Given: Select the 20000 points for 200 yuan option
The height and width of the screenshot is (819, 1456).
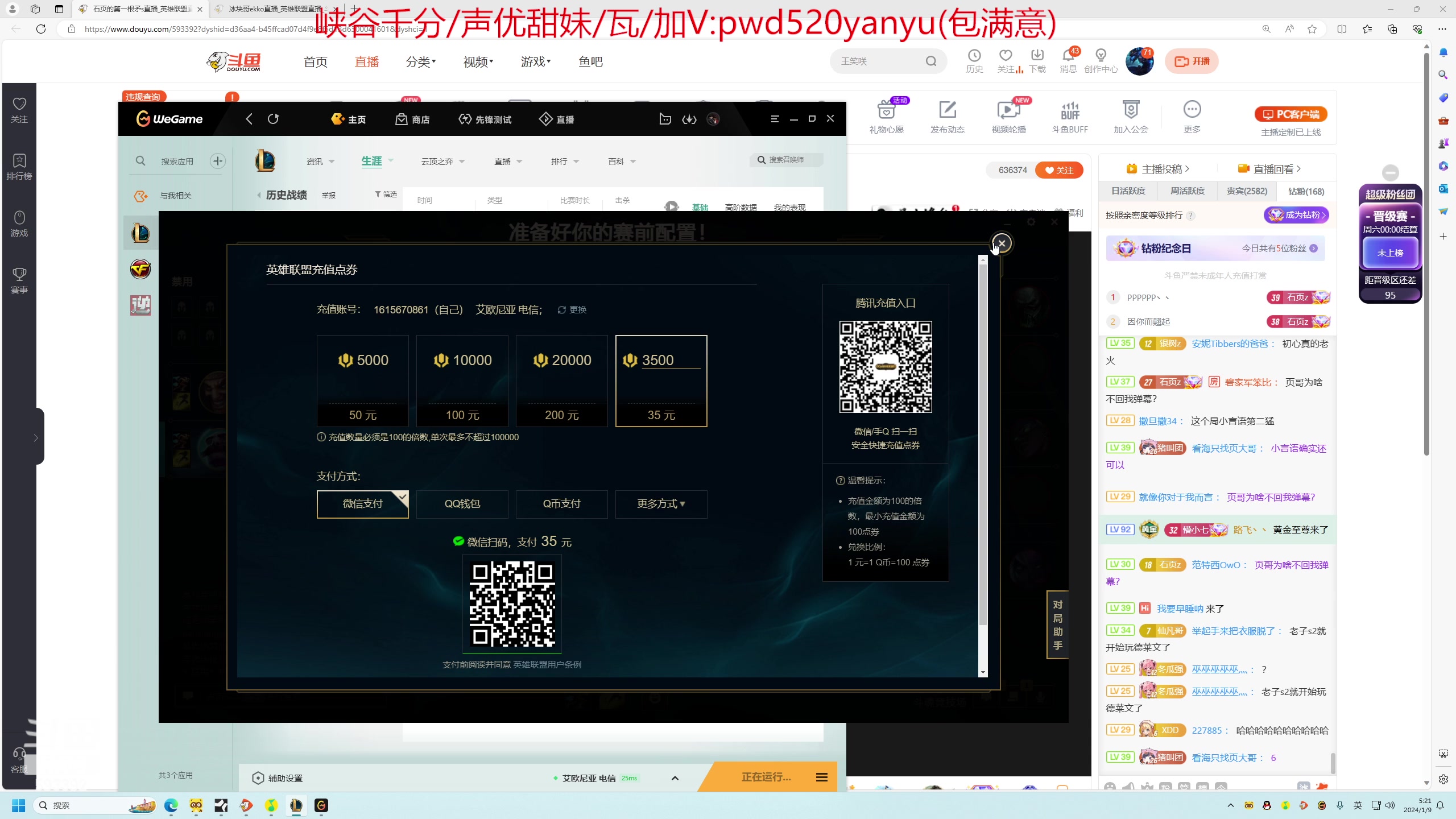Looking at the screenshot, I should tap(562, 380).
